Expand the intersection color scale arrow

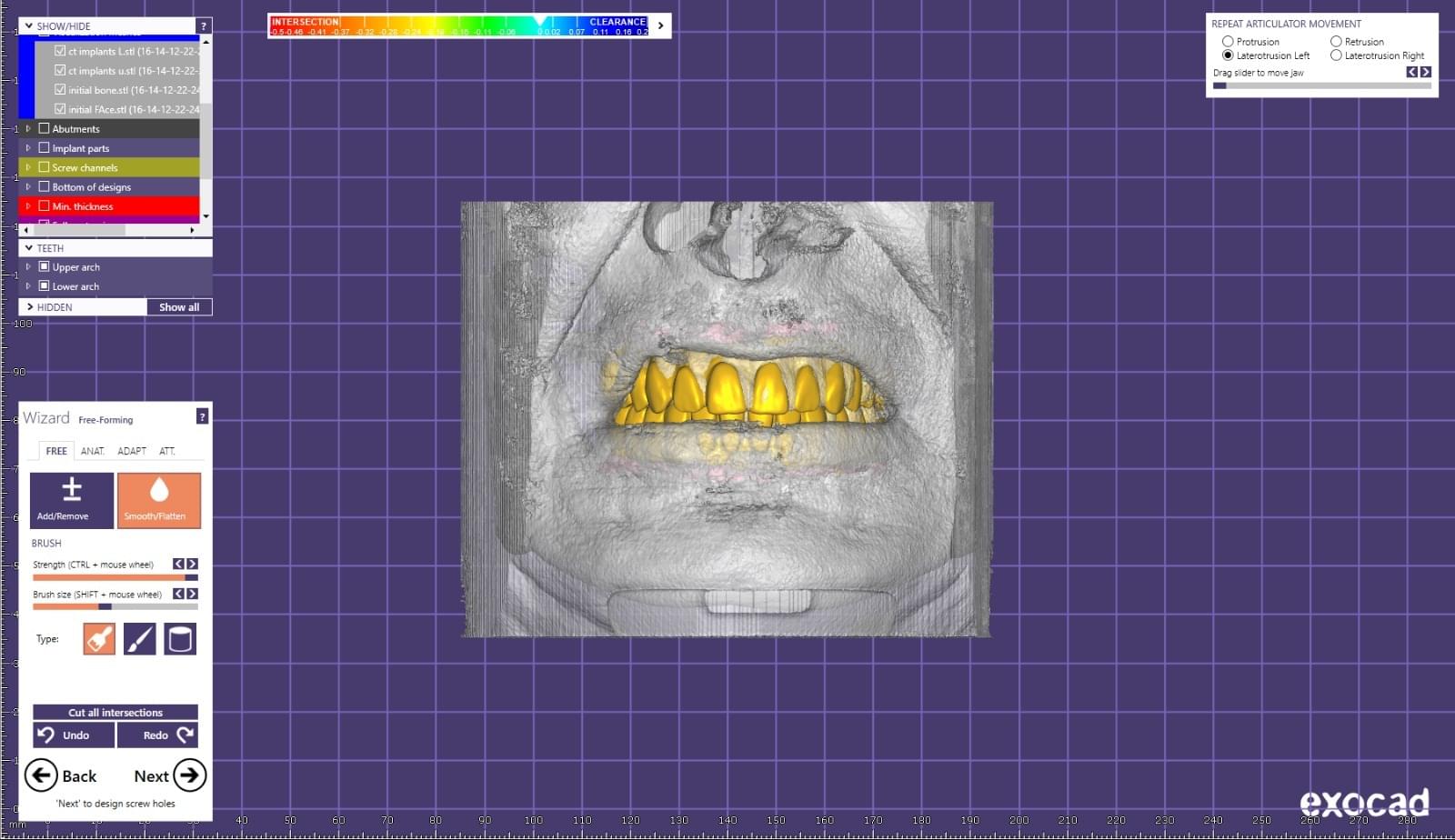tap(661, 25)
